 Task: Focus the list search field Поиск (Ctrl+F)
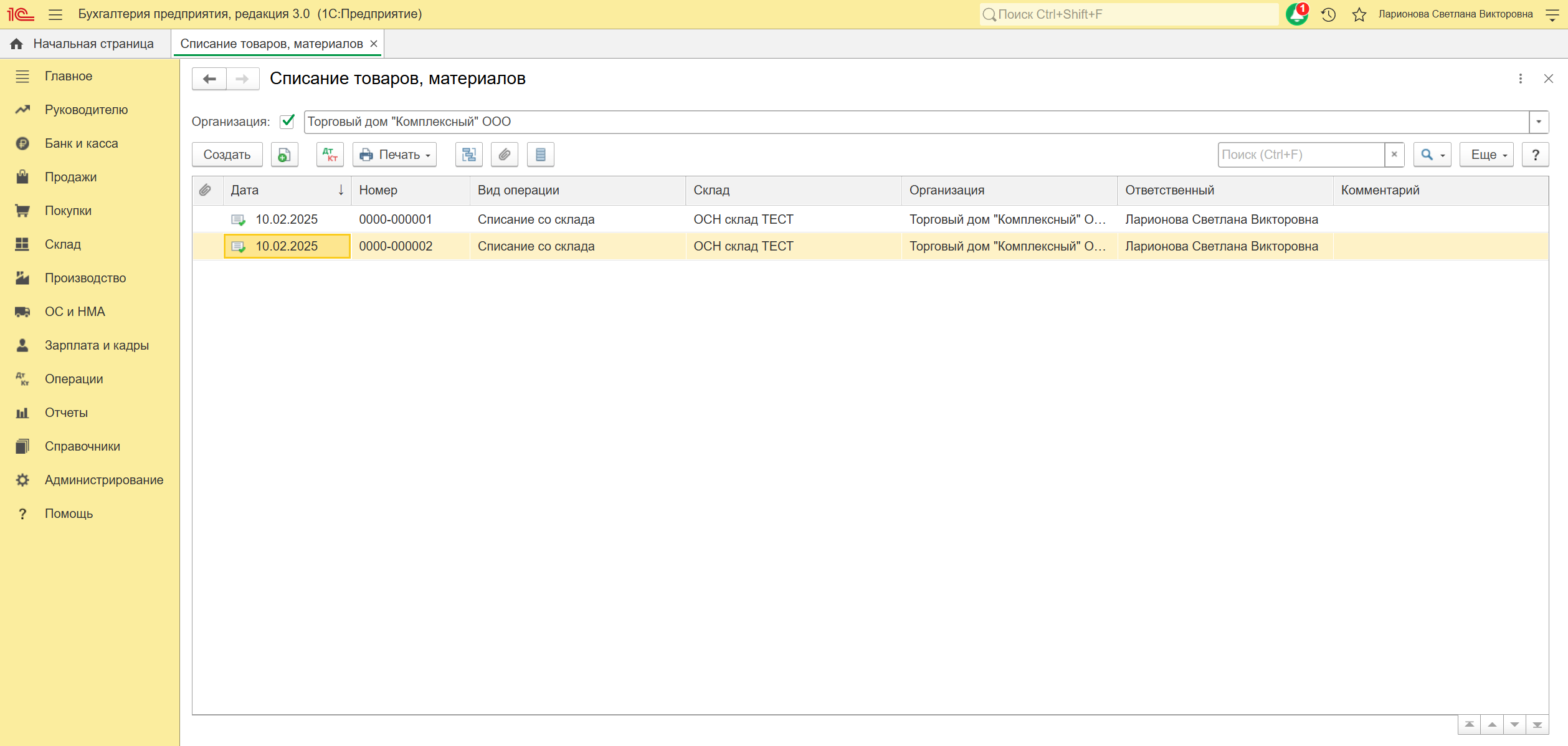[1301, 155]
